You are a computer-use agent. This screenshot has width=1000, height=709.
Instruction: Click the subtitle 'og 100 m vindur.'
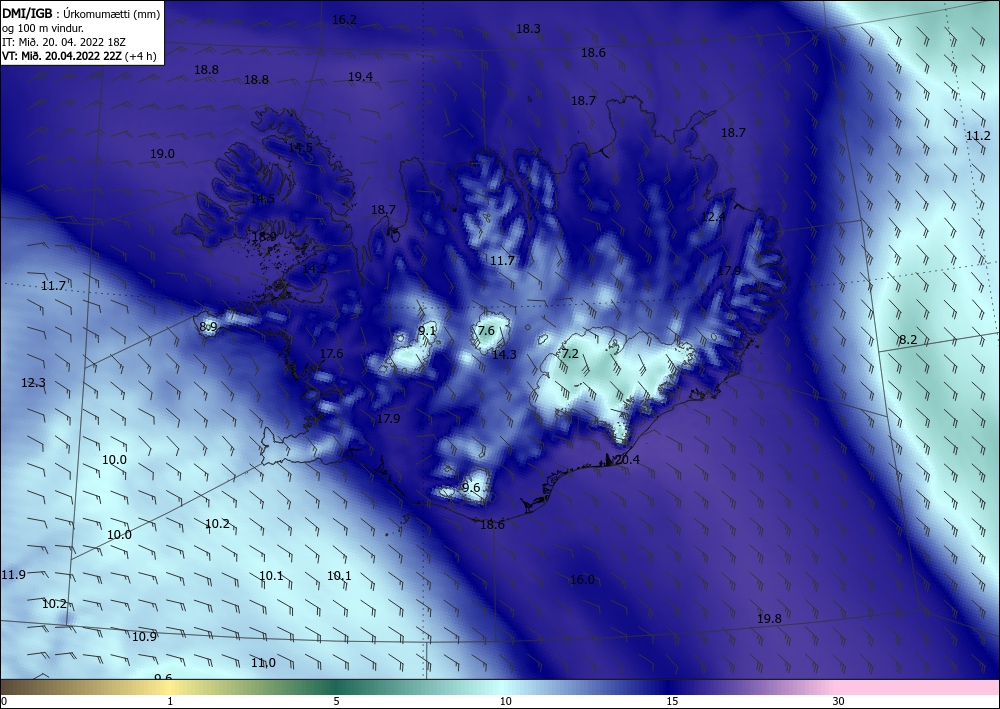point(43,28)
